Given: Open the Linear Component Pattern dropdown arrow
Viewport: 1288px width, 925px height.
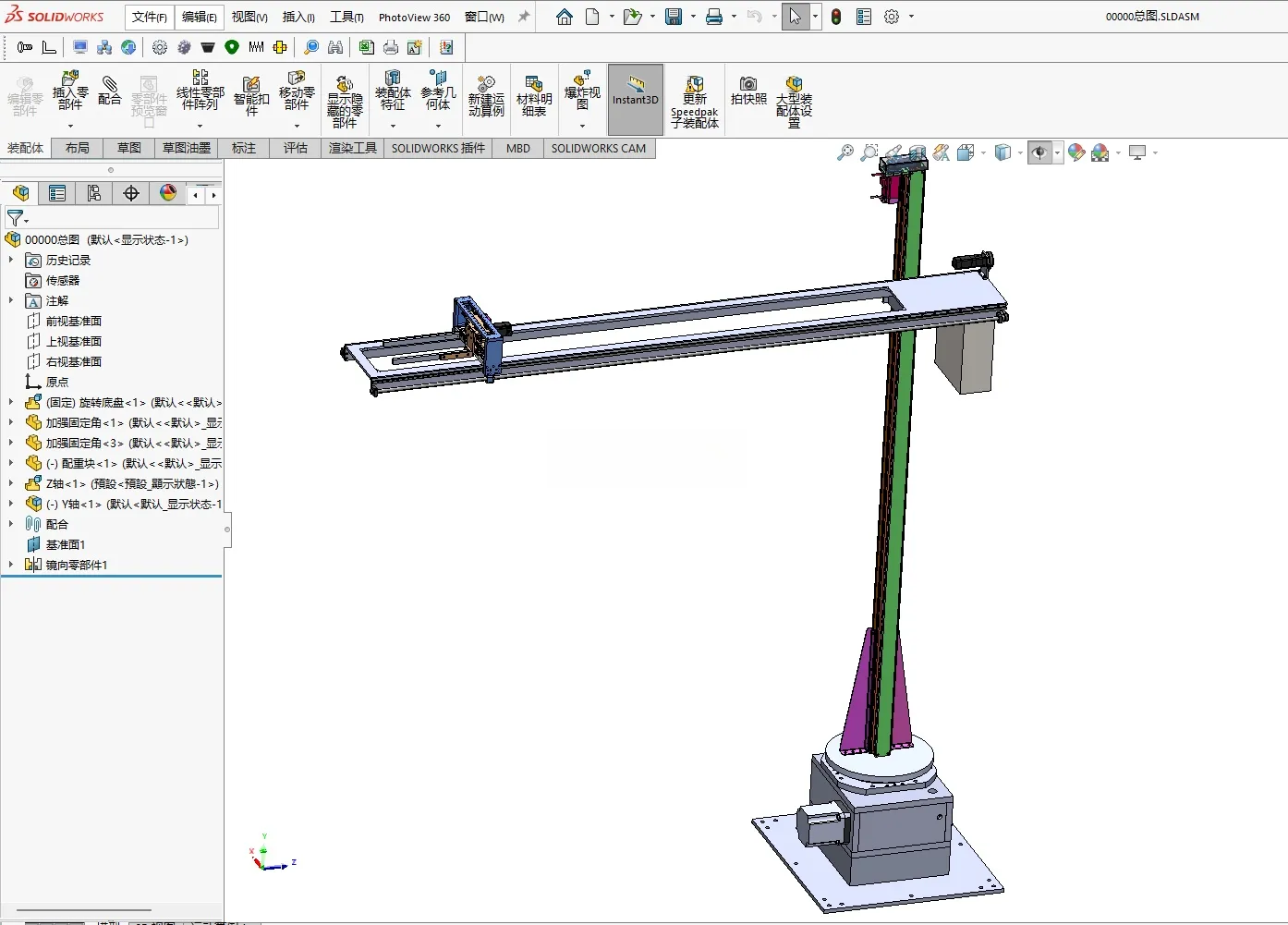Looking at the screenshot, I should (x=200, y=126).
